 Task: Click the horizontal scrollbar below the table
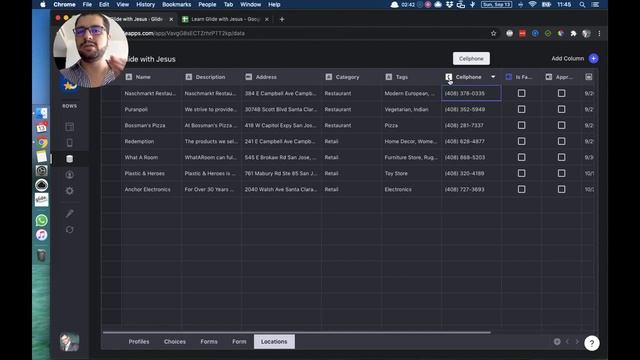tap(297, 332)
